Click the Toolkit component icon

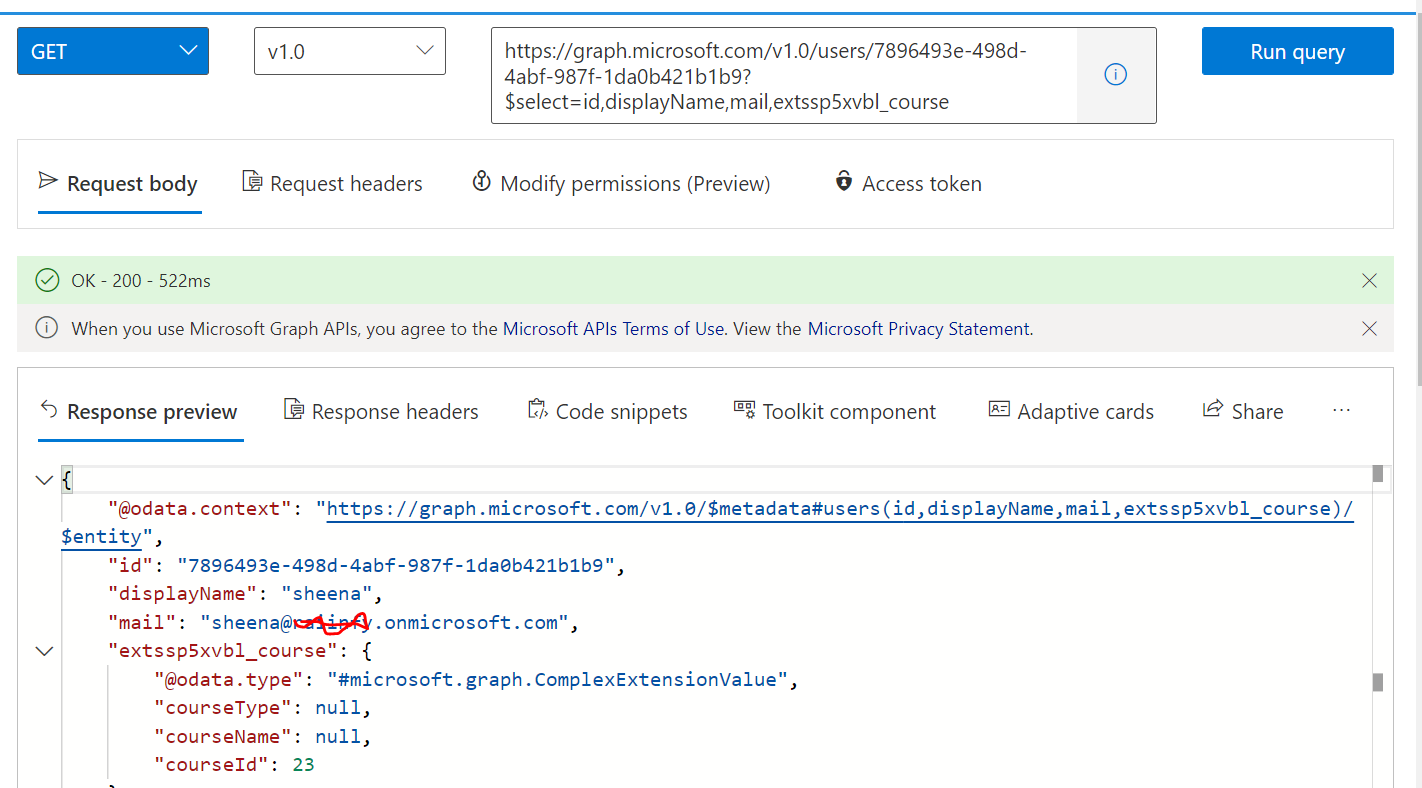coord(744,408)
